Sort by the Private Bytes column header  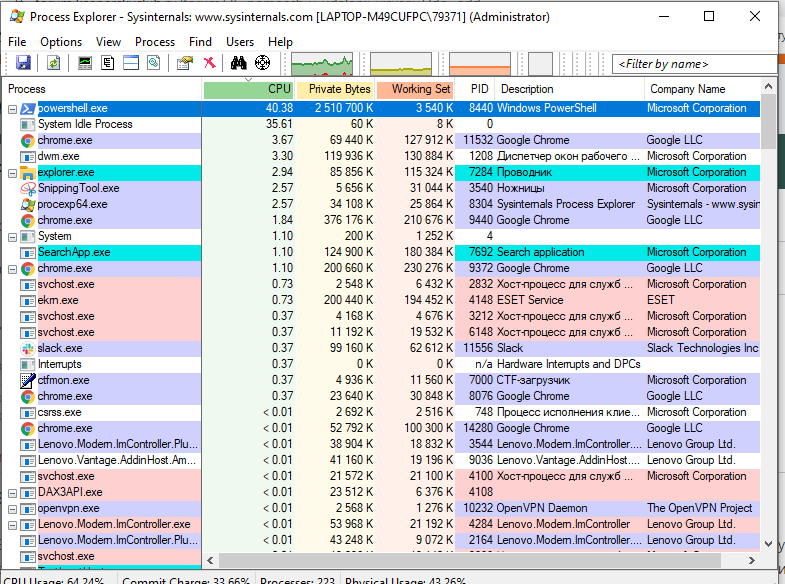(339, 89)
